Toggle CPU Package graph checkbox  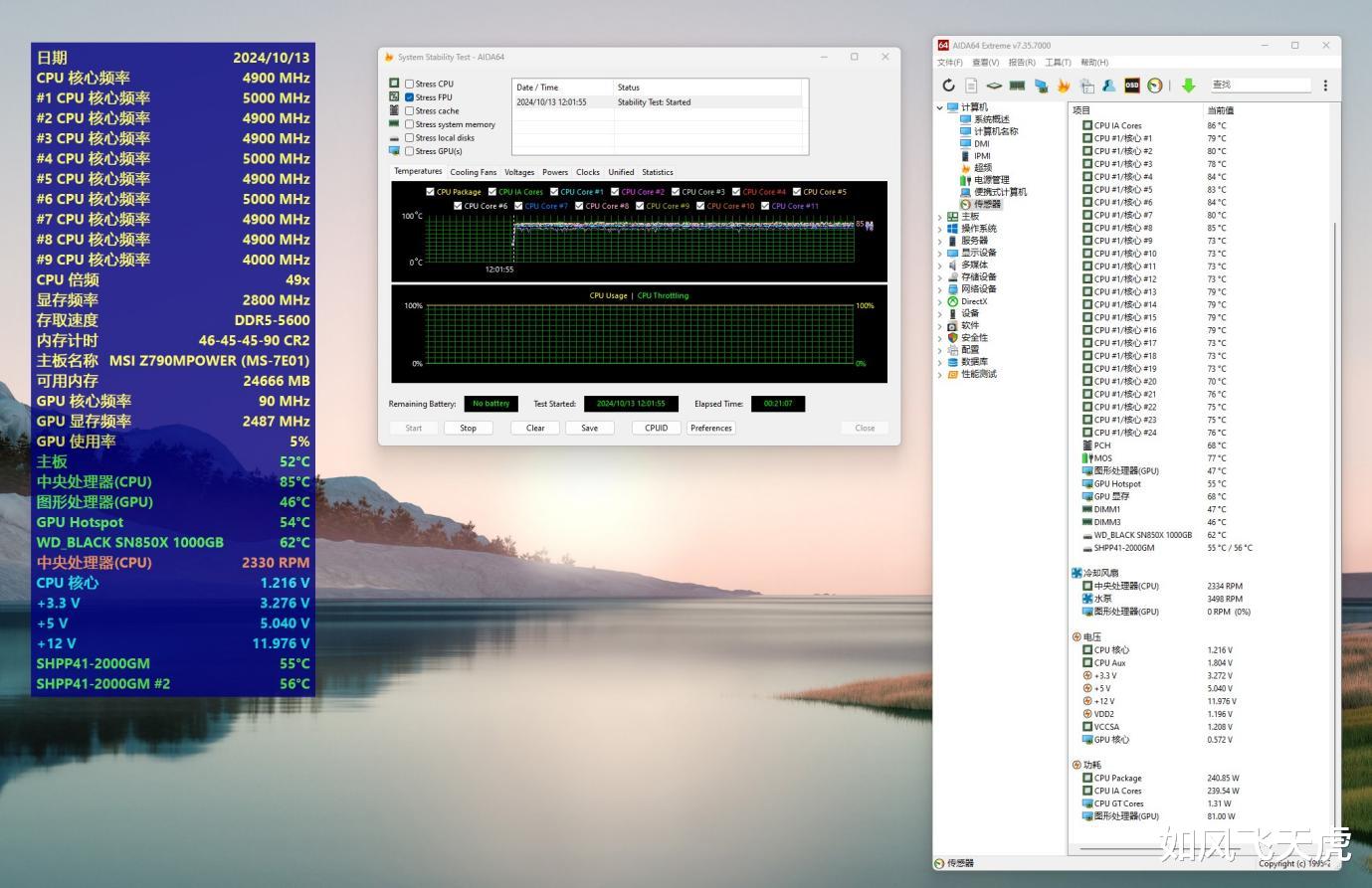coord(430,192)
